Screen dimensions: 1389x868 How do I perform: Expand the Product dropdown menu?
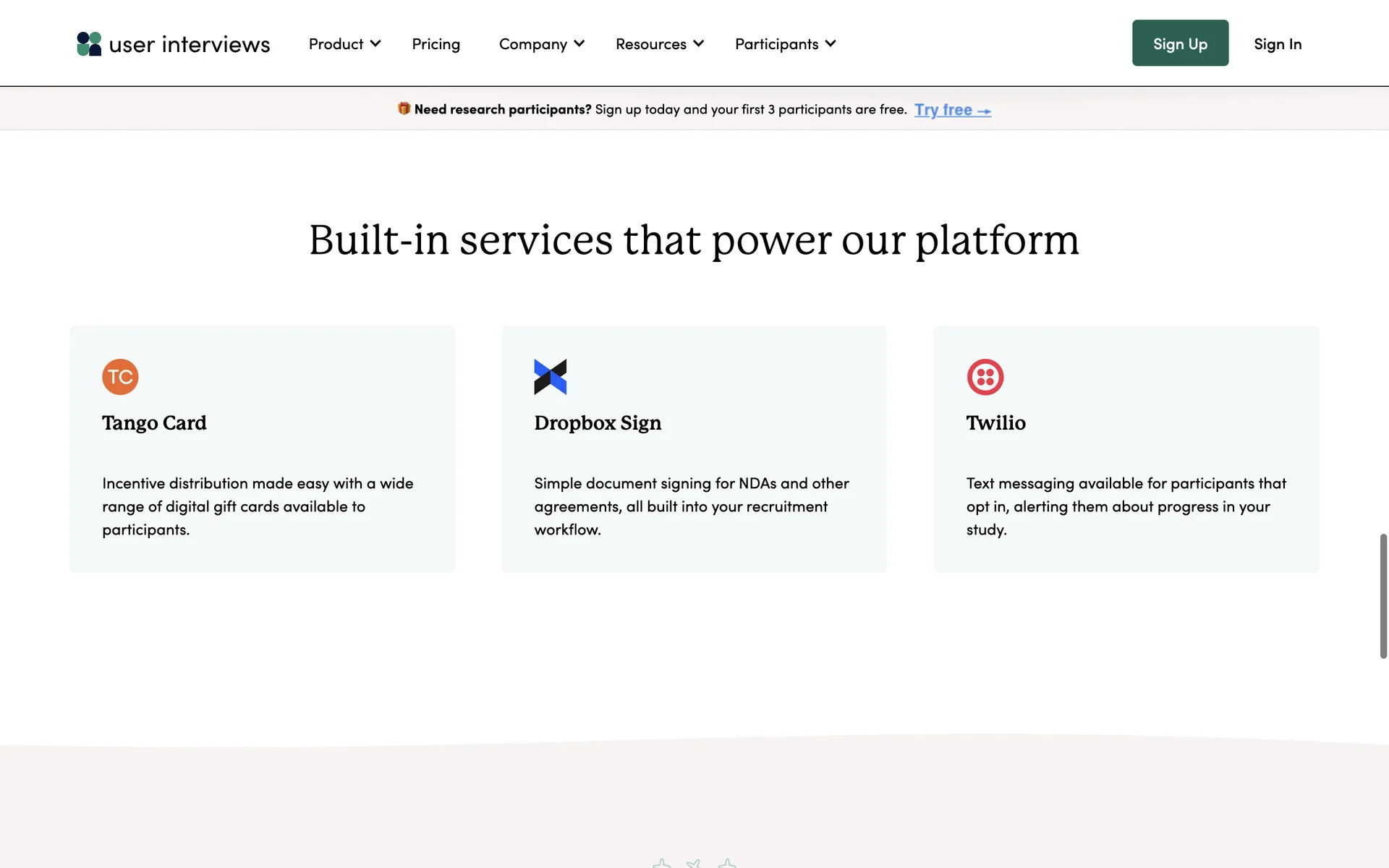(344, 44)
